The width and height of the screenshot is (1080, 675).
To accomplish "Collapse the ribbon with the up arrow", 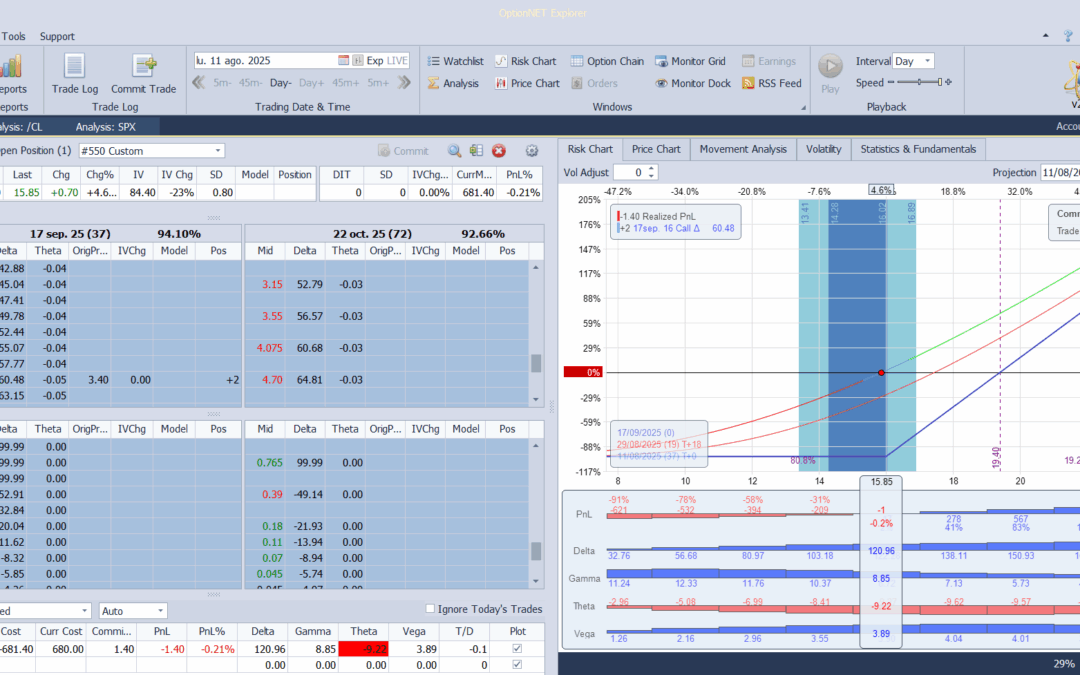I will pos(1046,36).
